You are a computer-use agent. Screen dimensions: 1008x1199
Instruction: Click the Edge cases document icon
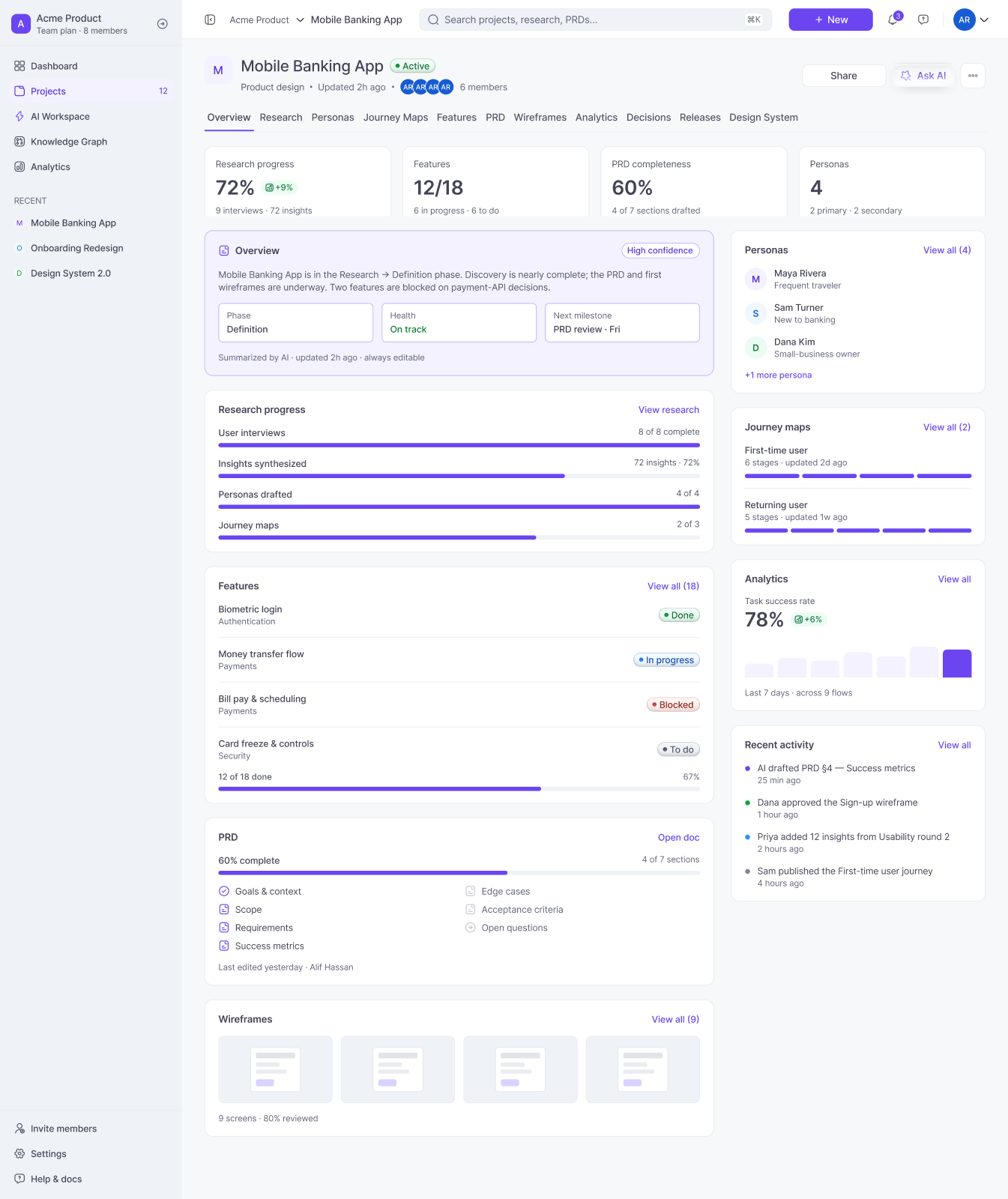tap(471, 891)
